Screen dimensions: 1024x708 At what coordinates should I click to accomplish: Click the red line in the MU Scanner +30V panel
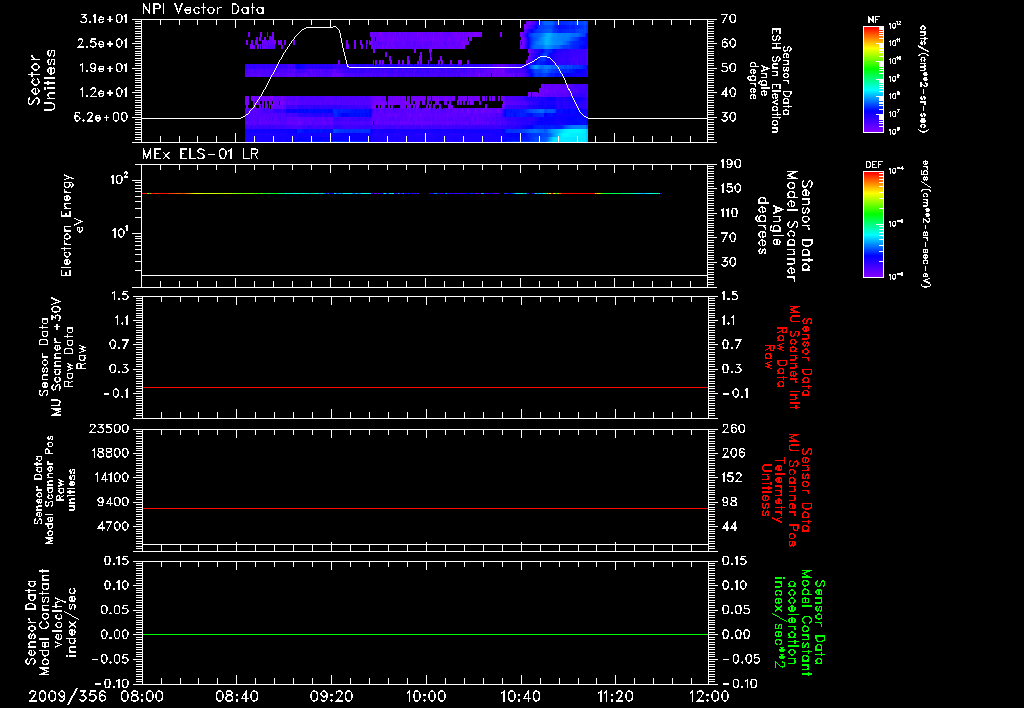coord(425,387)
